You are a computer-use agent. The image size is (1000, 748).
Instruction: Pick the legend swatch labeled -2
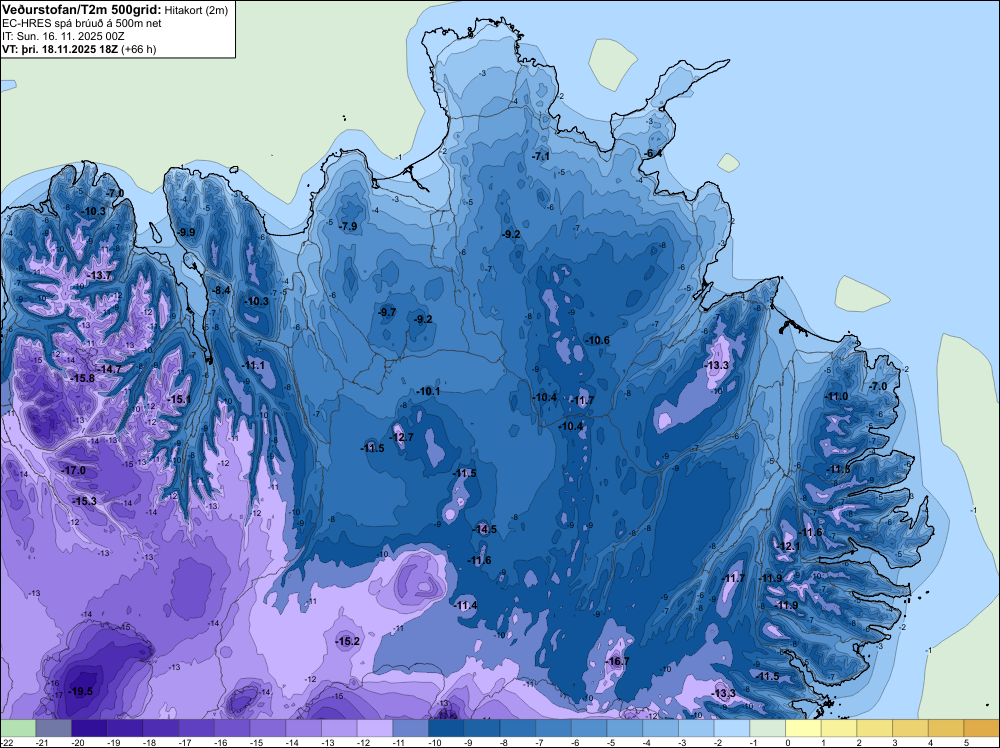pyautogui.click(x=732, y=728)
